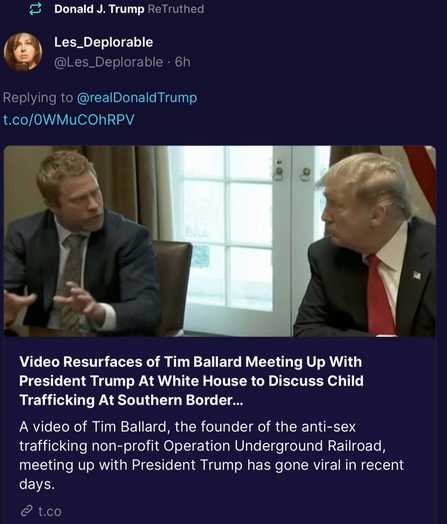Click the article description about Operation Underground Railroad
Image resolution: width=447 pixels, height=524 pixels.
pyautogui.click(x=211, y=455)
